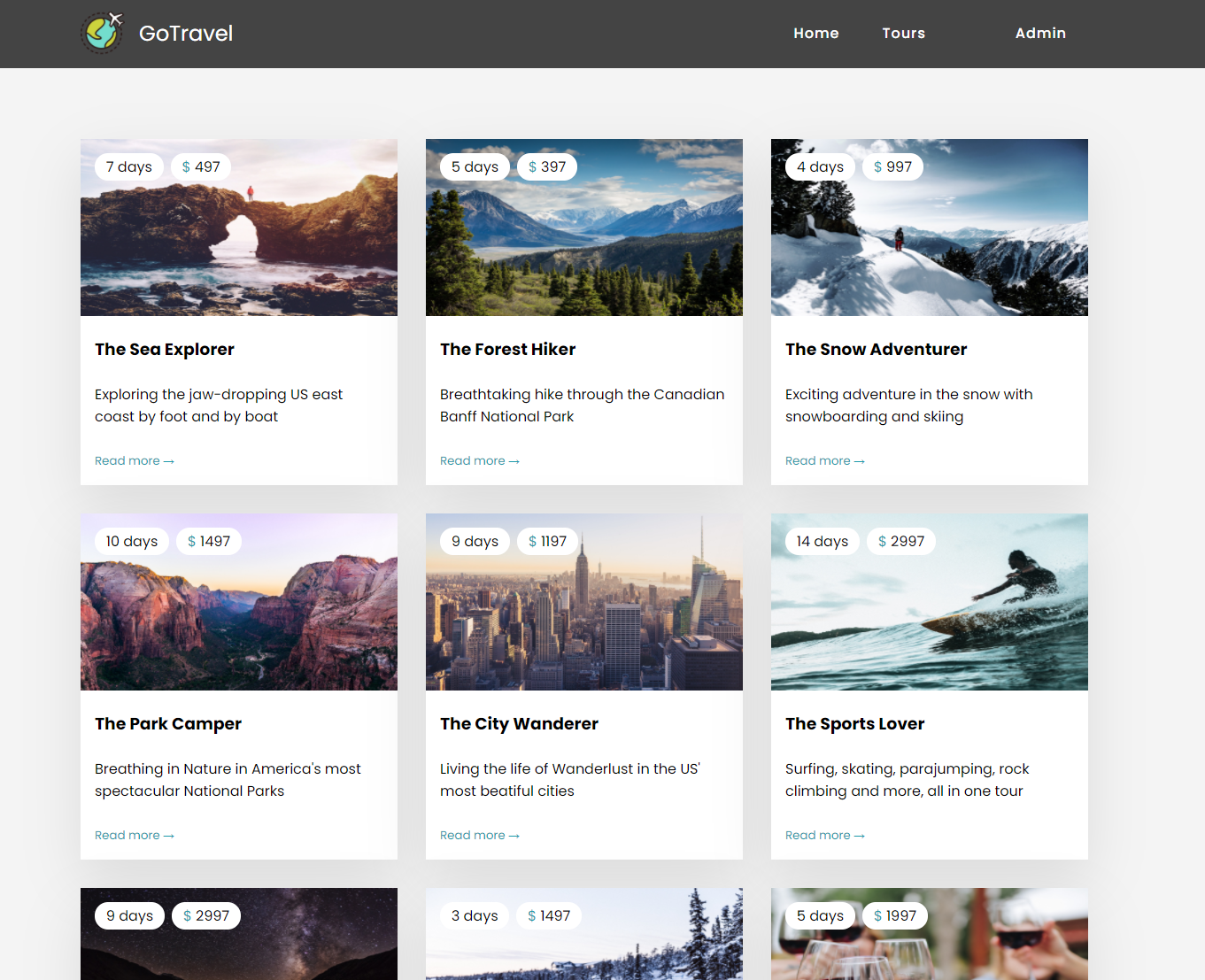The height and width of the screenshot is (980, 1205).
Task: Click The Snow Adventurer title
Action: 877,350
